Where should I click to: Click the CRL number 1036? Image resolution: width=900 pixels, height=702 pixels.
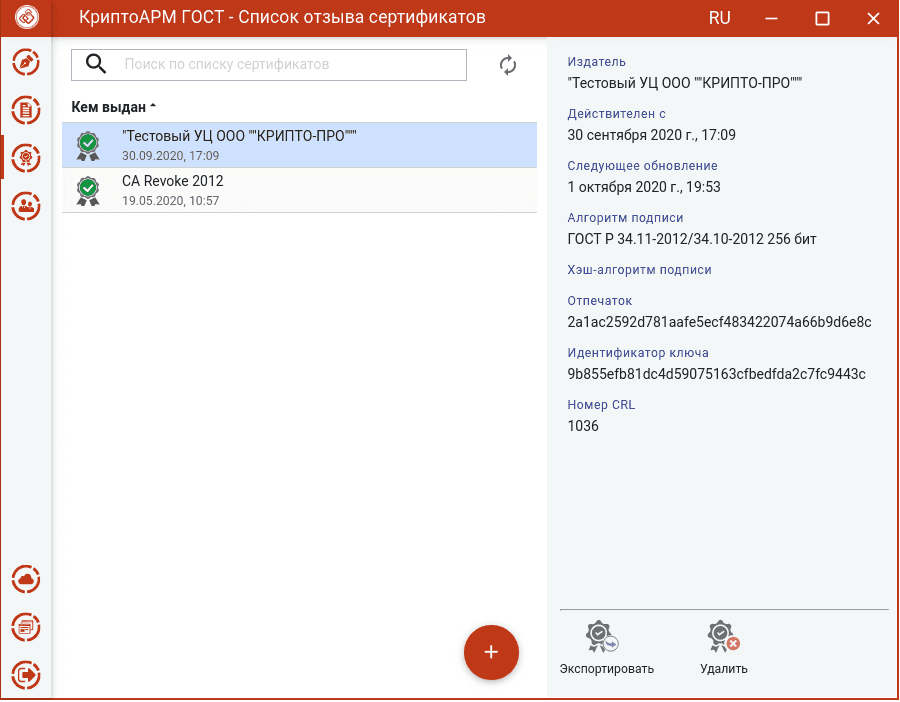click(x=583, y=426)
